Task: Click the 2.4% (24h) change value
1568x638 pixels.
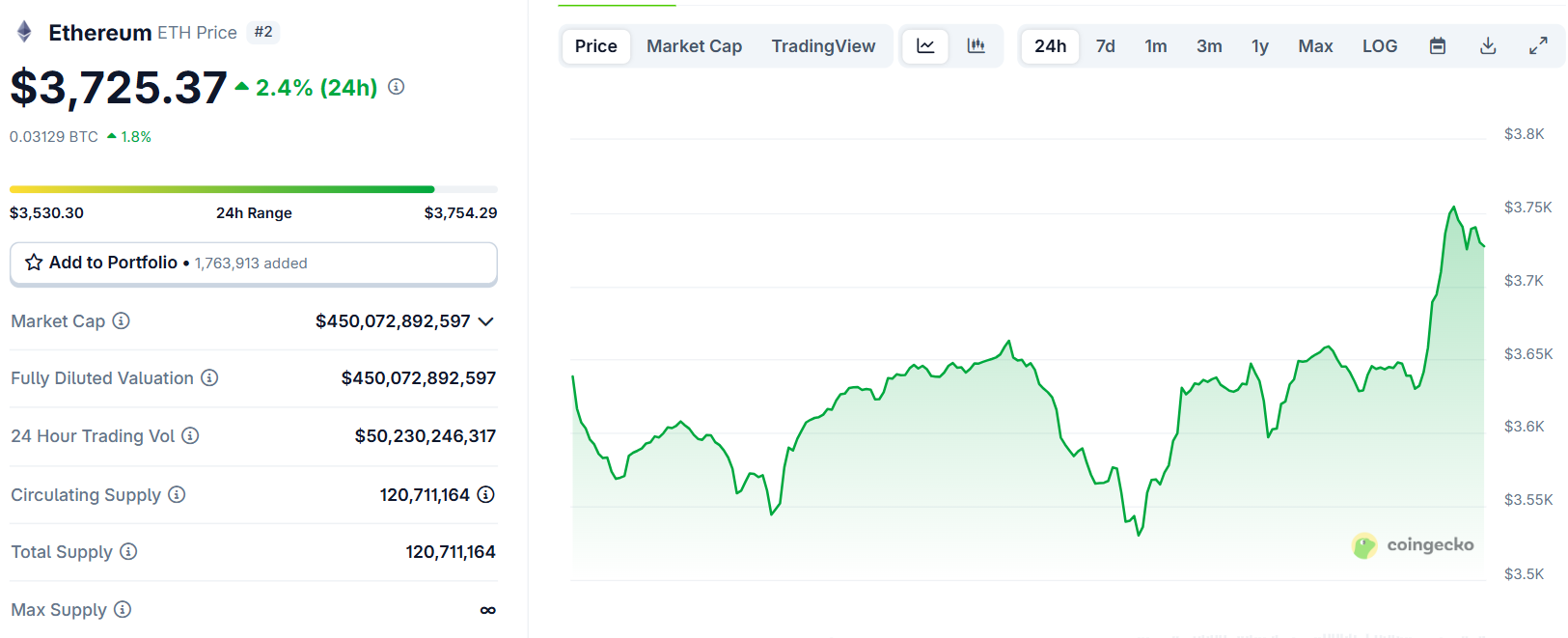Action: coord(316,88)
